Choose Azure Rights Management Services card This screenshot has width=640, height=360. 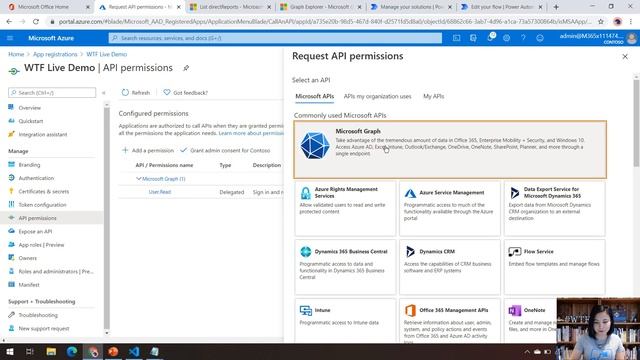tap(345, 209)
